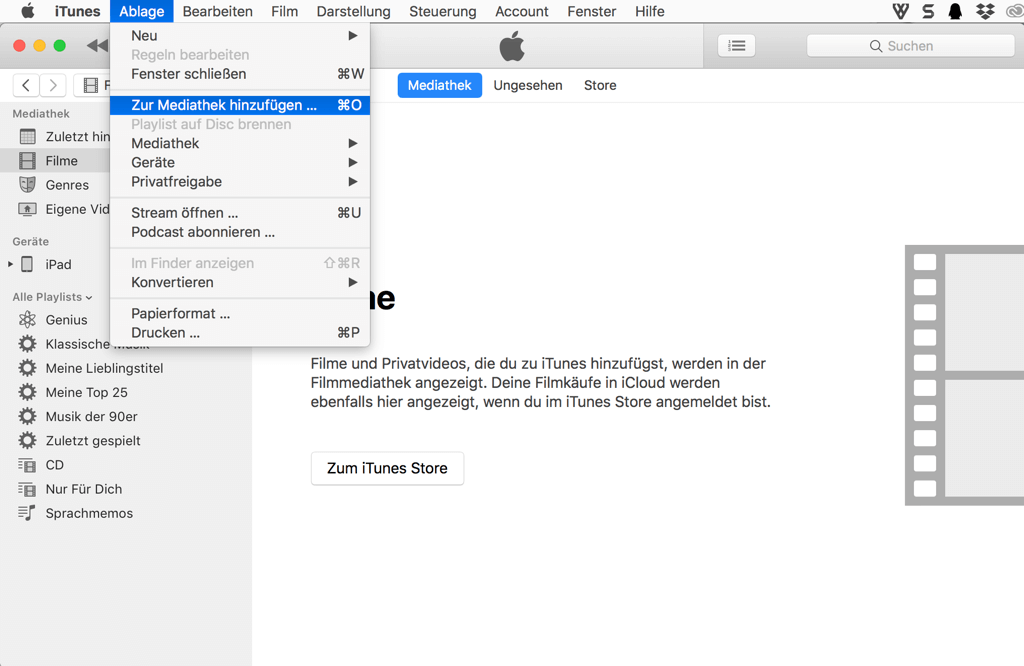
Task: Click the Eigene Videos icon
Action: tap(27, 209)
